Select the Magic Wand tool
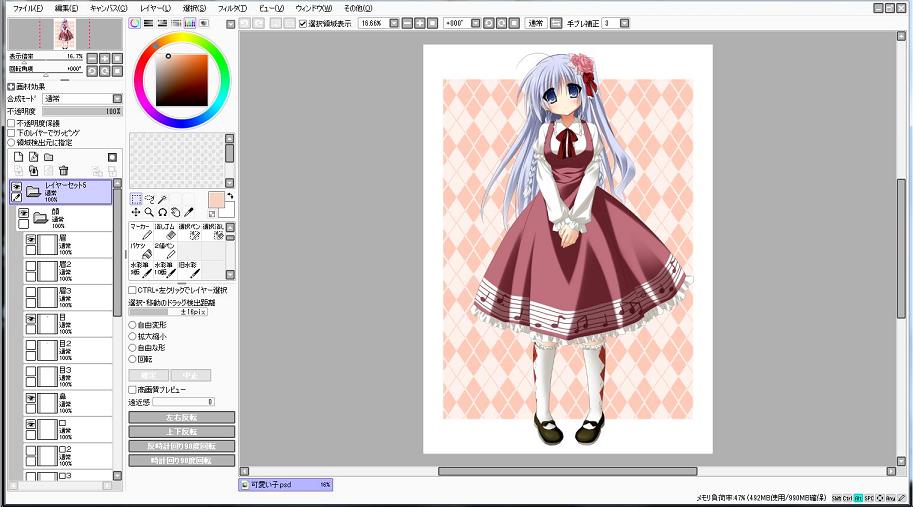The width and height of the screenshot is (913, 507). coord(162,199)
